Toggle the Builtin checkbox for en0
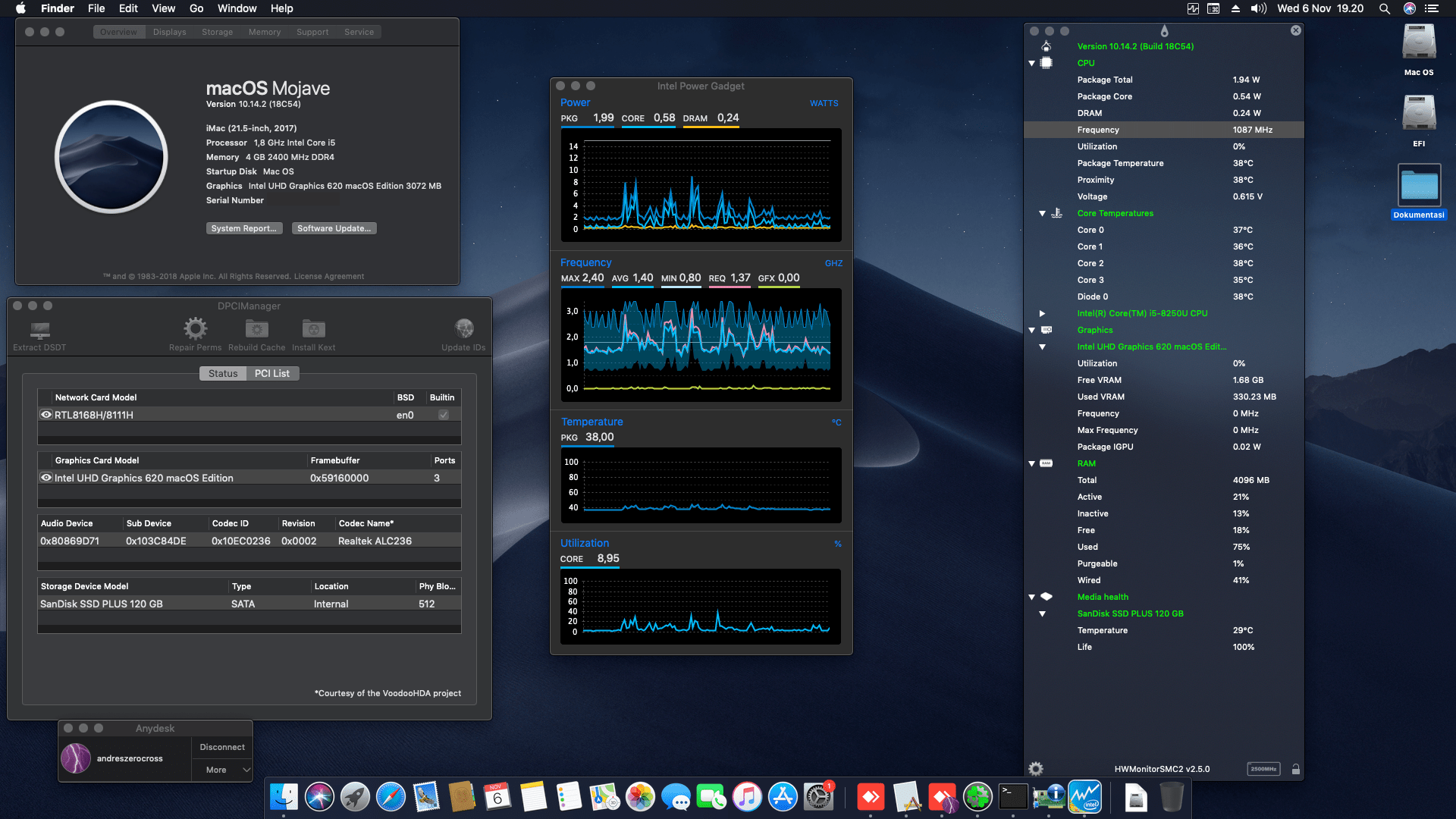 (442, 415)
